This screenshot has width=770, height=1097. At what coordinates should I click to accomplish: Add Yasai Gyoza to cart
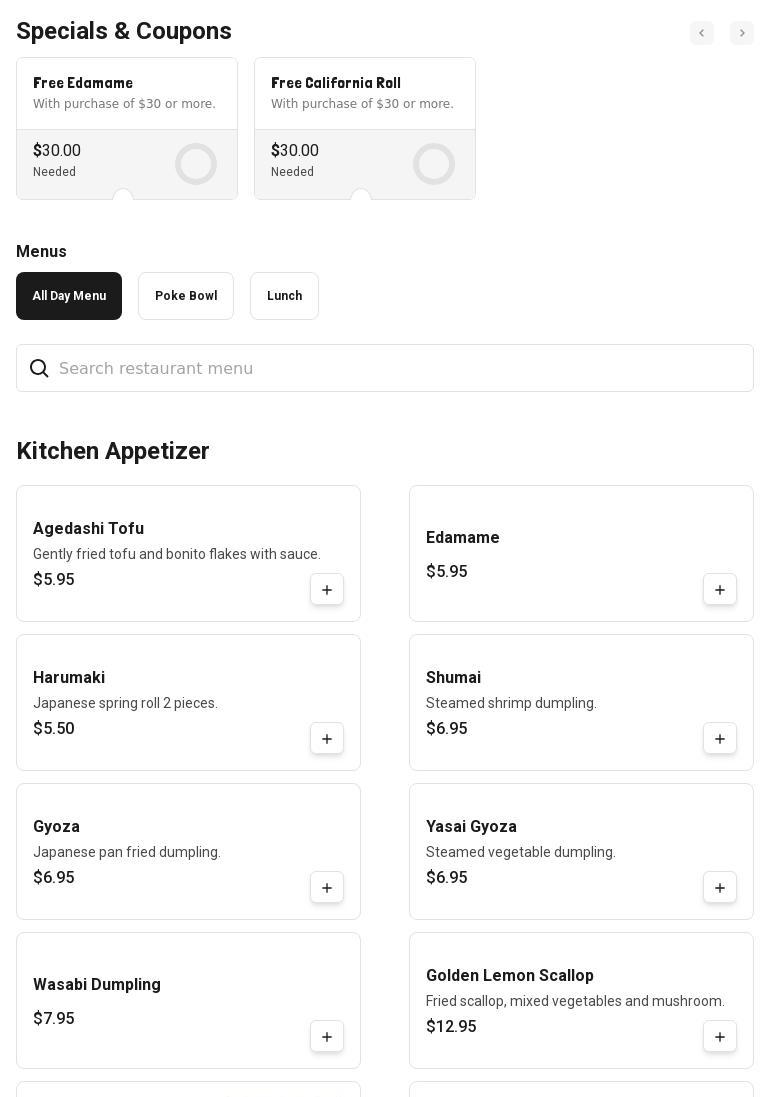point(720,888)
